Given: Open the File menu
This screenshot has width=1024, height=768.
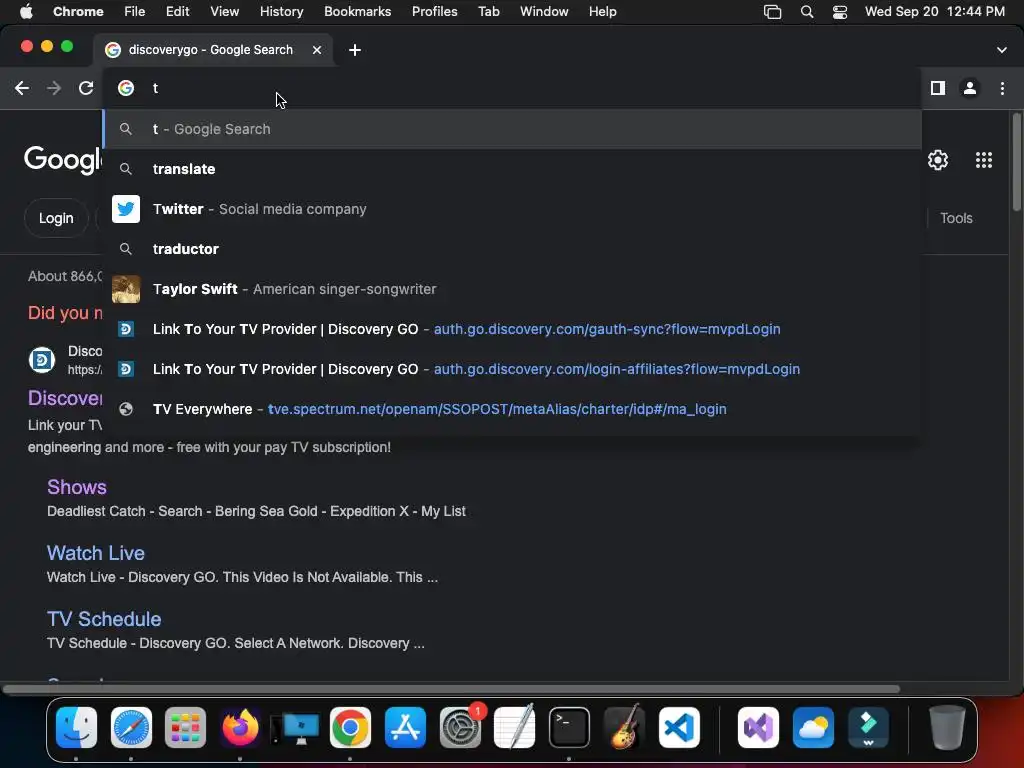Looking at the screenshot, I should [135, 12].
